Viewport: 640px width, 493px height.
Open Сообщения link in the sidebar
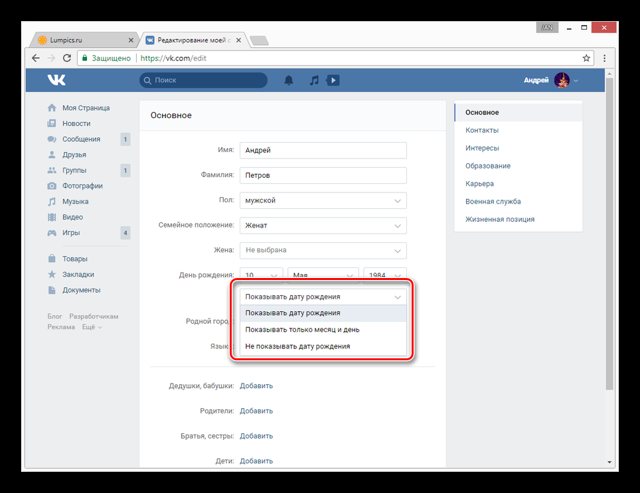[81, 139]
